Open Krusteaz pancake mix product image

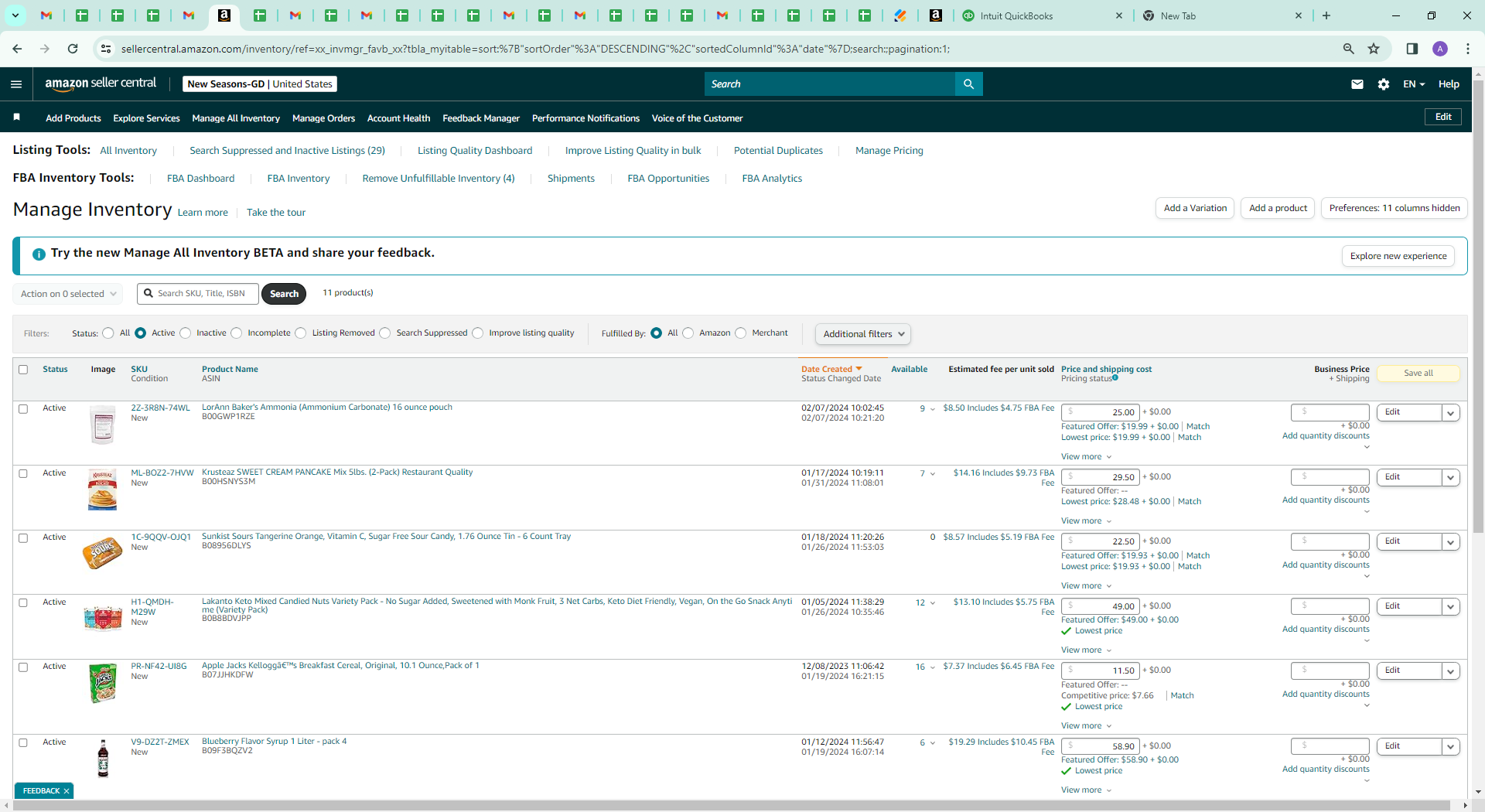click(x=102, y=490)
